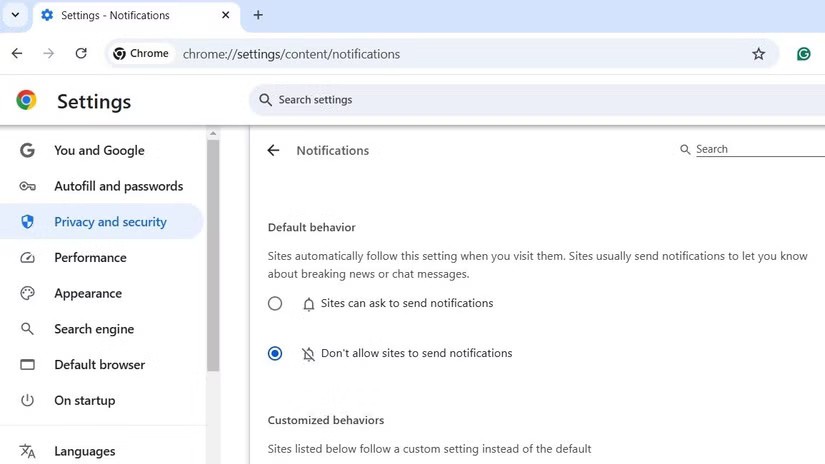Open You and Google settings section

point(99,150)
